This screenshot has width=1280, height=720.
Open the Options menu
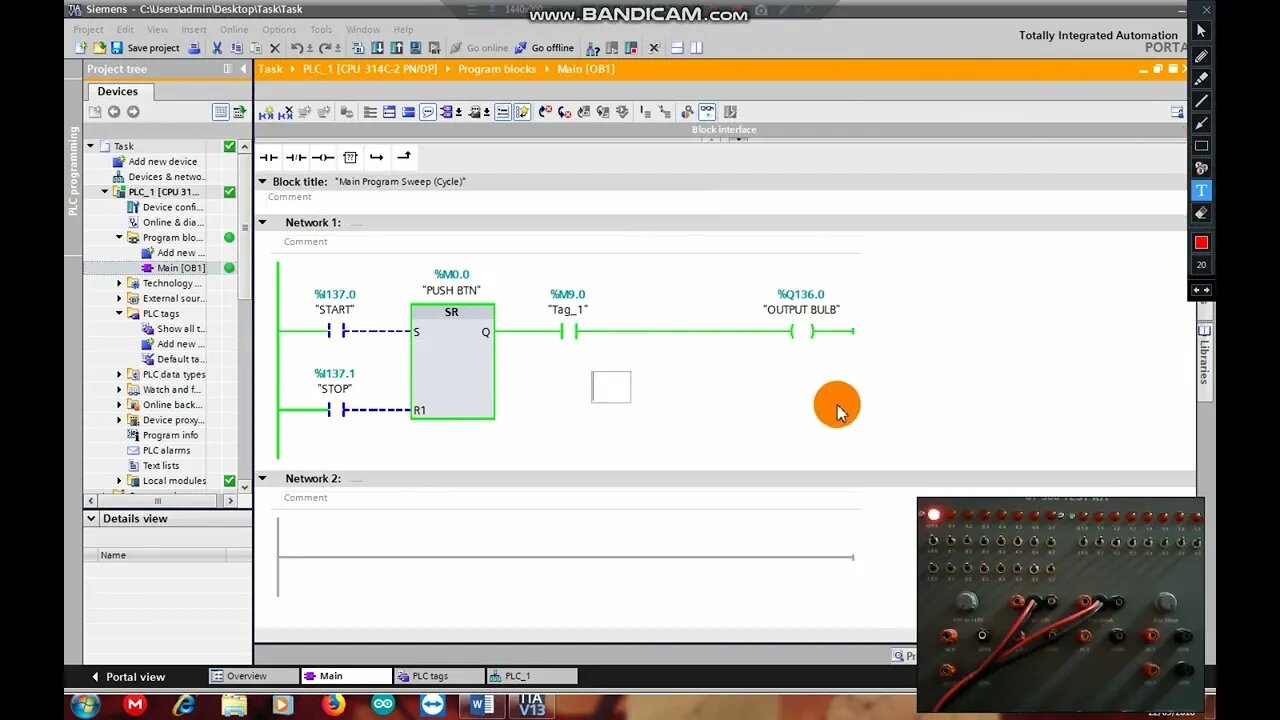[279, 30]
